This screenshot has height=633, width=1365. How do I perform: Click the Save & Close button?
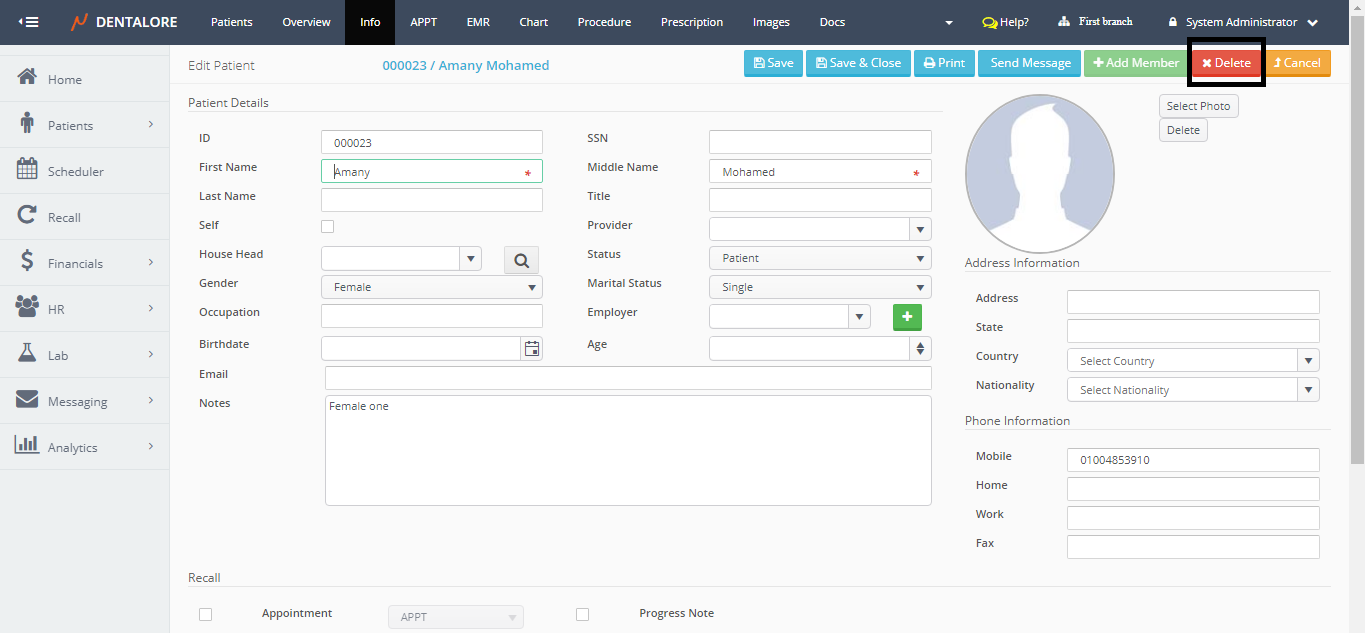pyautogui.click(x=858, y=63)
